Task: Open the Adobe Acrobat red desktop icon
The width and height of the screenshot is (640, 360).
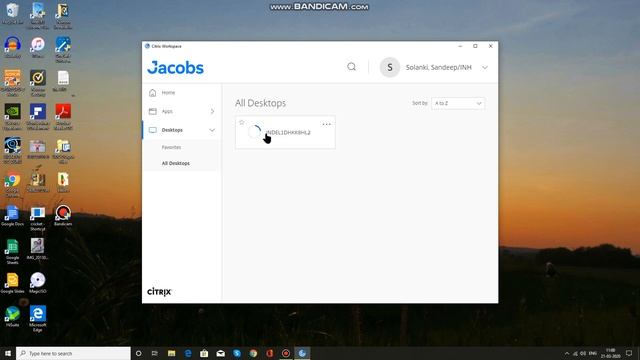Action: (x=63, y=116)
